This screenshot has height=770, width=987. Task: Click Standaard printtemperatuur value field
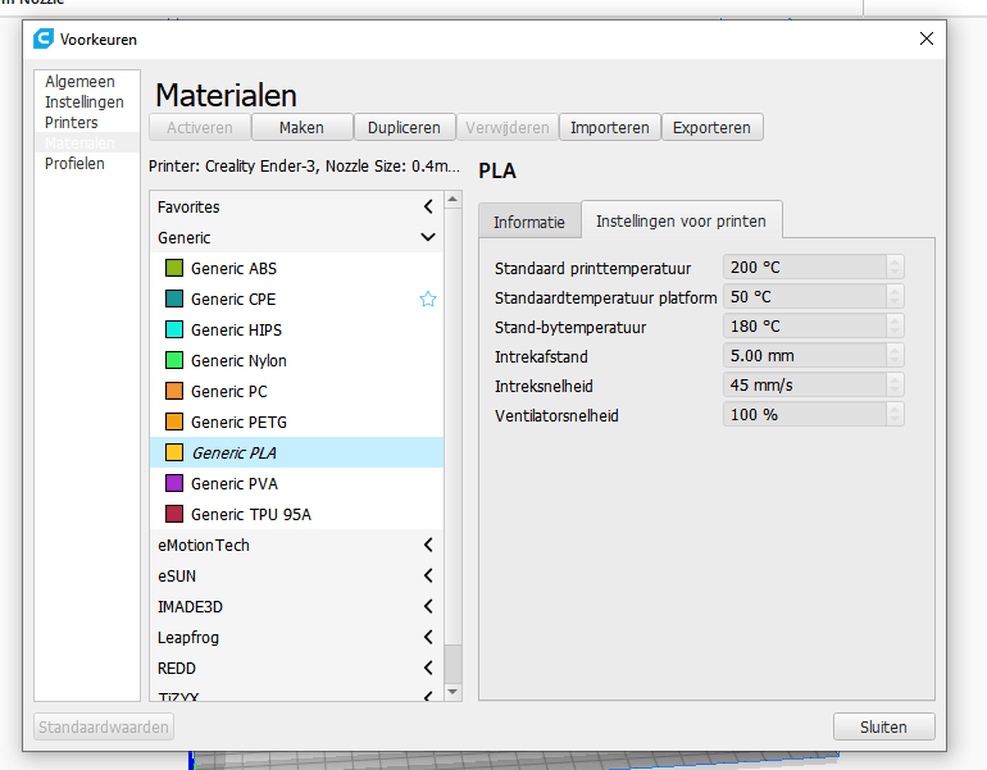point(804,267)
